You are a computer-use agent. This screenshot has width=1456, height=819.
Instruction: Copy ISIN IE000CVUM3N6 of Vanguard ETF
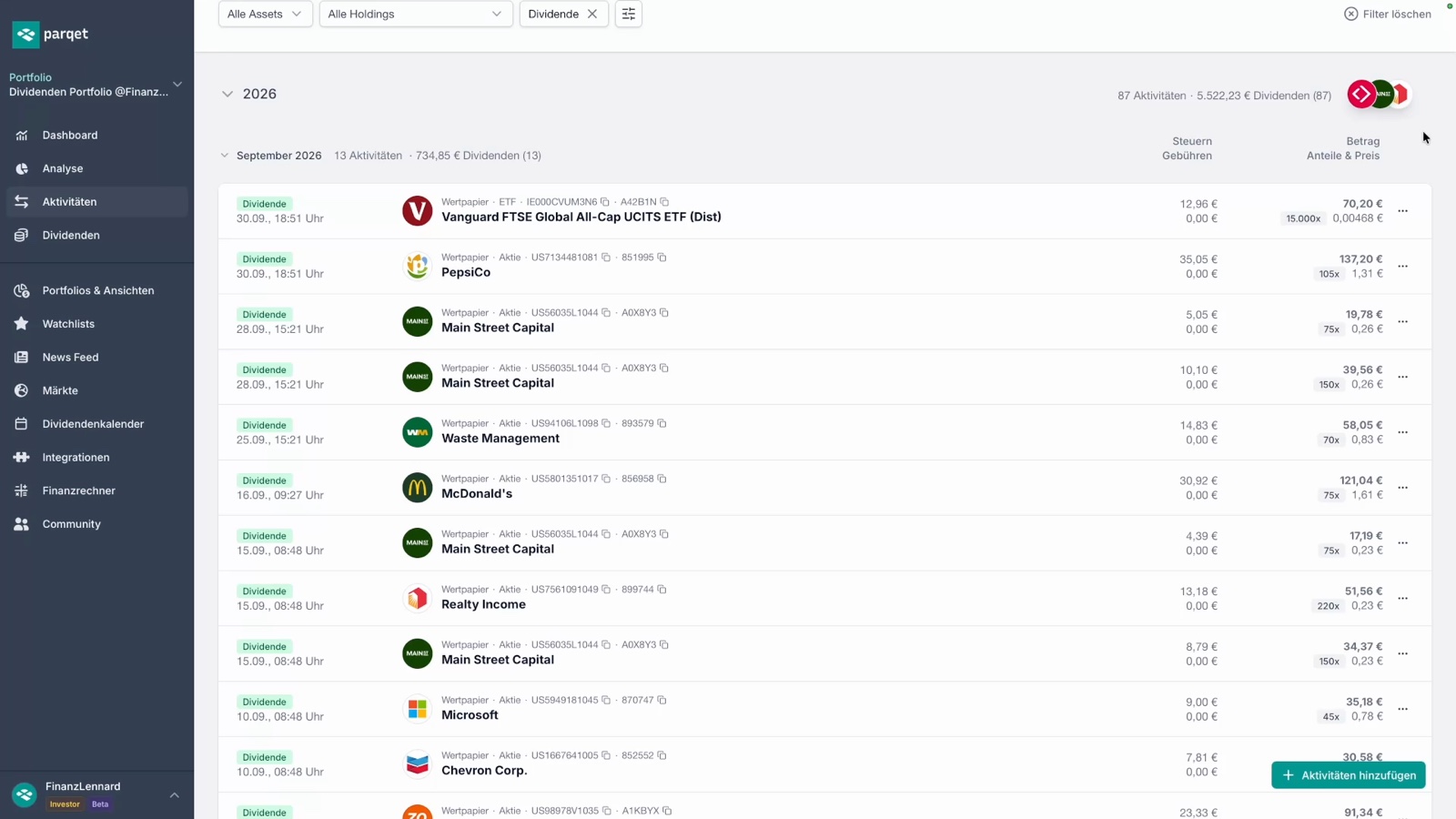click(x=605, y=202)
